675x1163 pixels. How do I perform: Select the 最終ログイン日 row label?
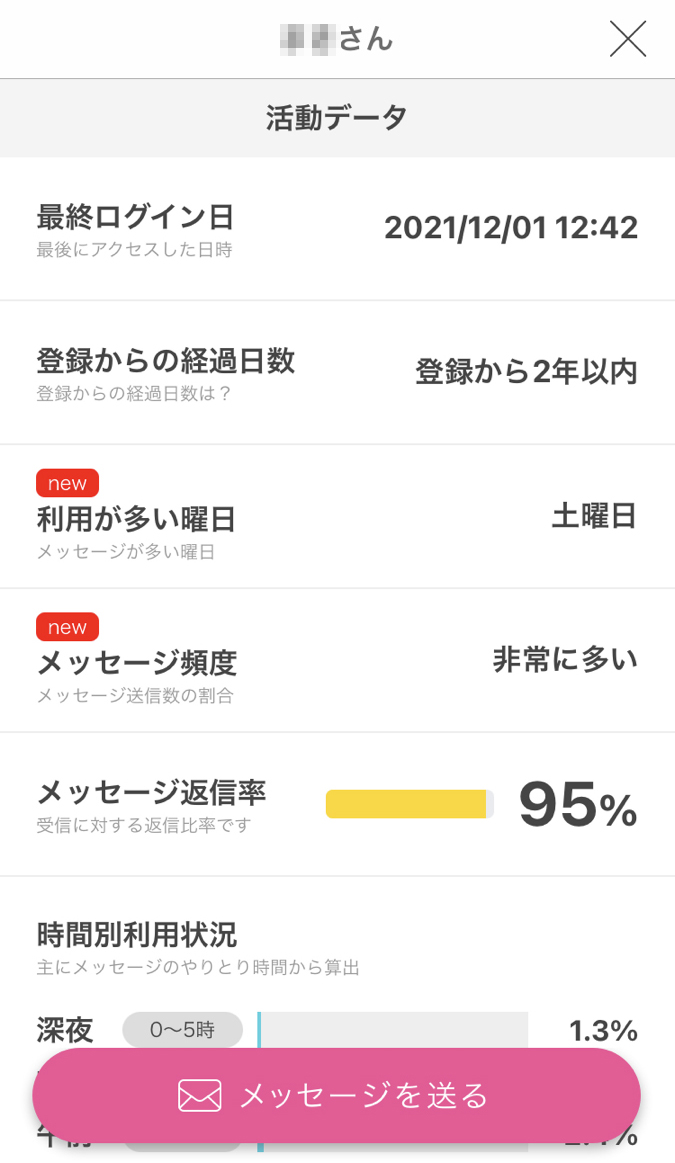(135, 216)
